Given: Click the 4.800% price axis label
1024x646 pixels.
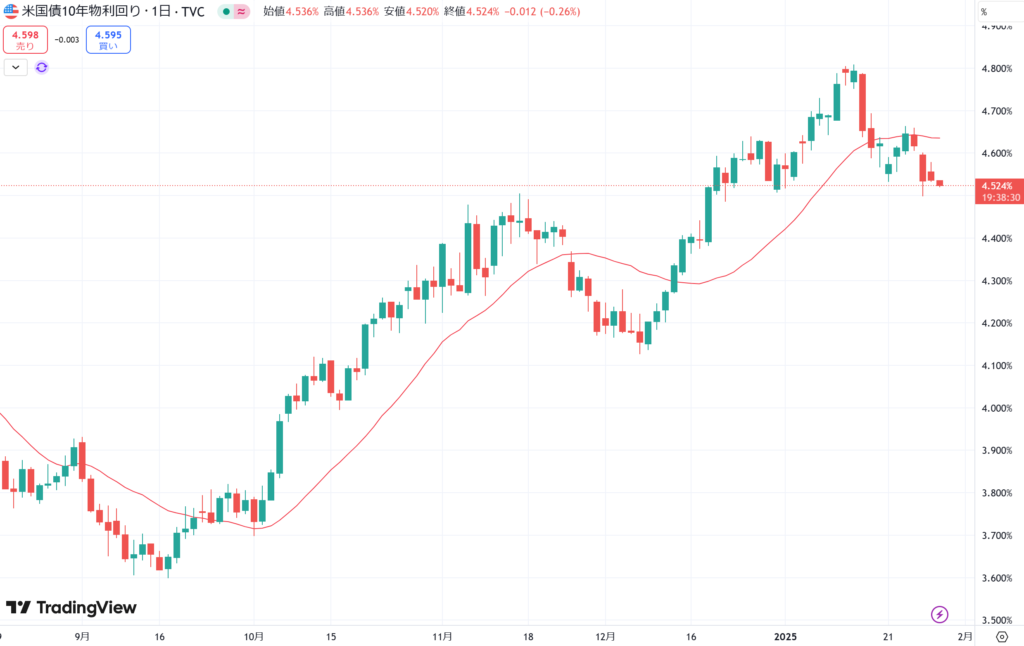Looking at the screenshot, I should 997,69.
